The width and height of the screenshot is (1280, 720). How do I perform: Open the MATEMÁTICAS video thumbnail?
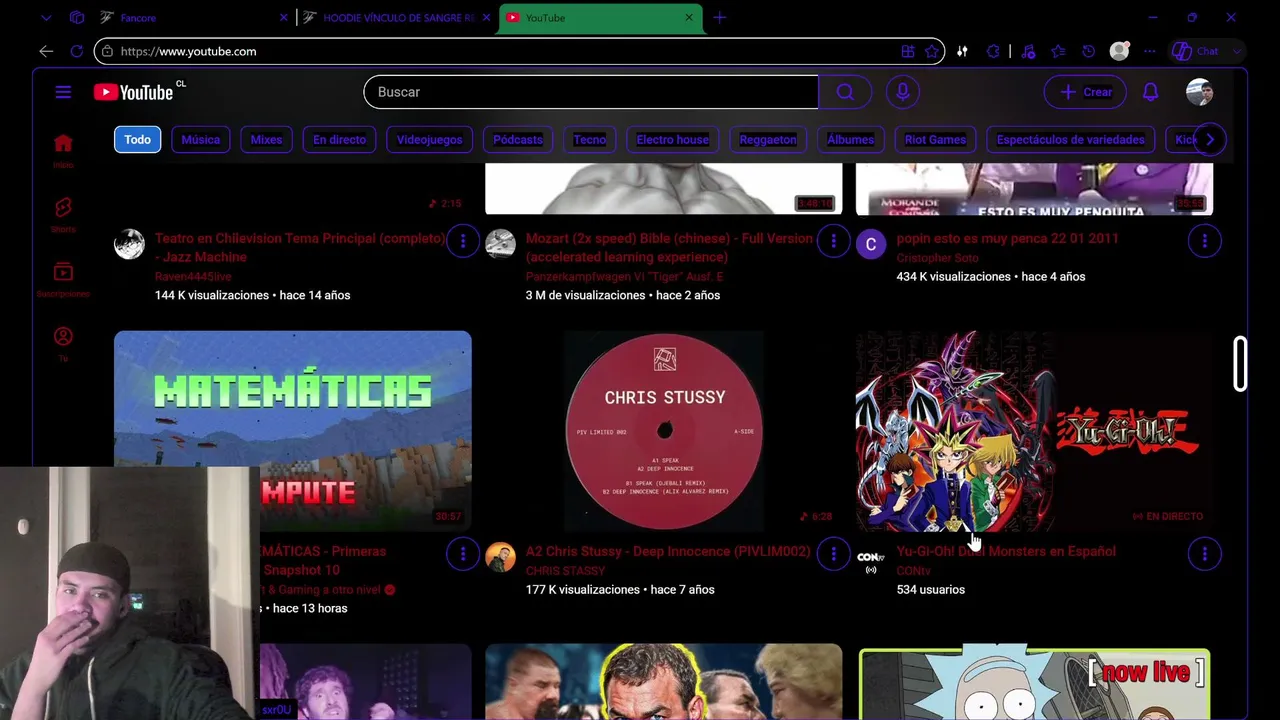[293, 430]
